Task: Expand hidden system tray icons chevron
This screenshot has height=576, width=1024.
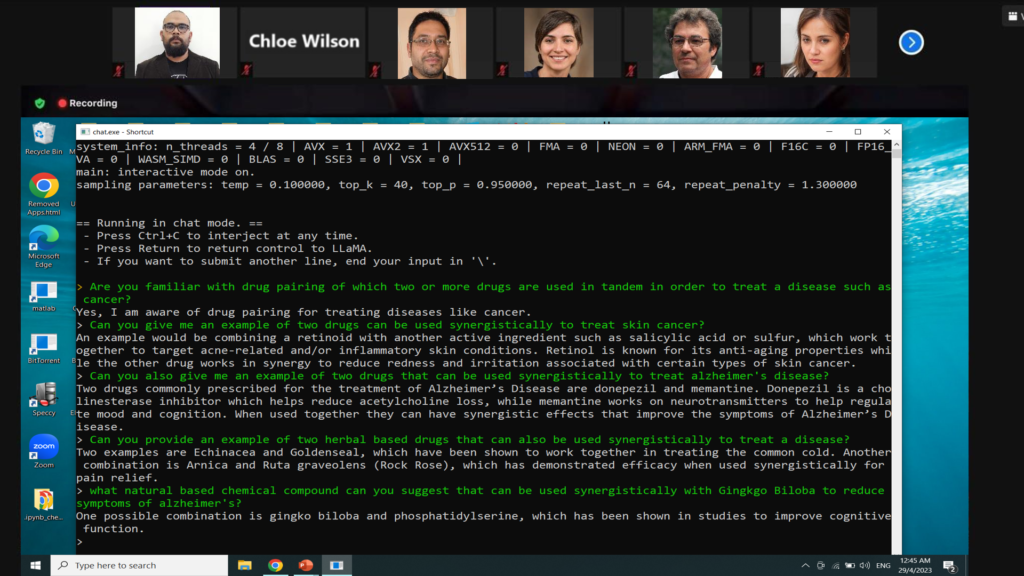Action: [804, 565]
